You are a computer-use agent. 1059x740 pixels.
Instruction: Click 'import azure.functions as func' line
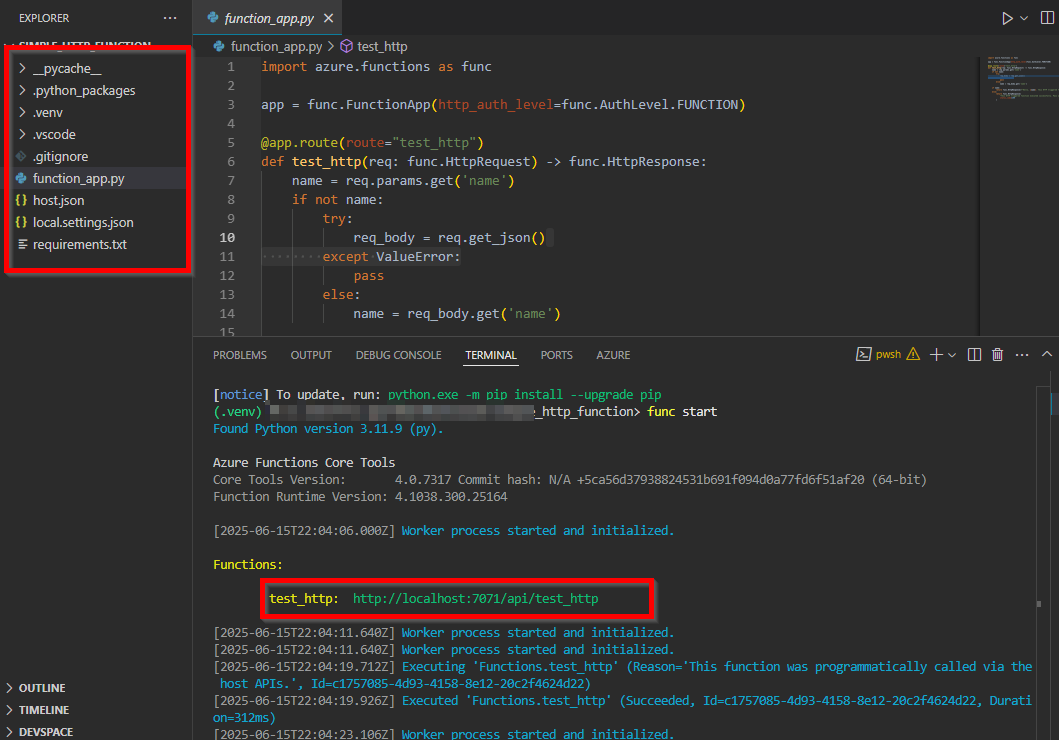pyautogui.click(x=376, y=67)
